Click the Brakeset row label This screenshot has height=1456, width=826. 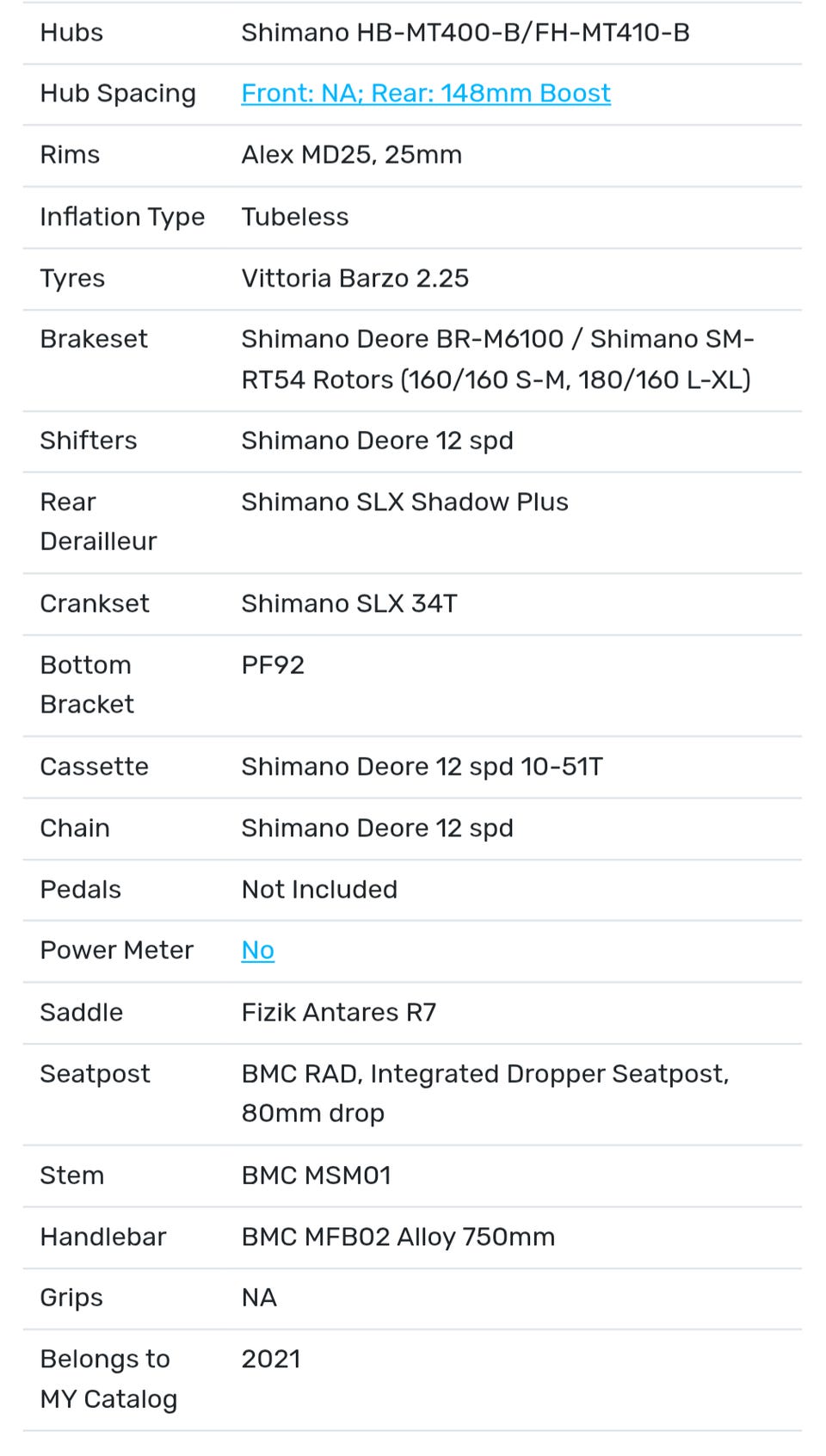pyautogui.click(x=94, y=339)
